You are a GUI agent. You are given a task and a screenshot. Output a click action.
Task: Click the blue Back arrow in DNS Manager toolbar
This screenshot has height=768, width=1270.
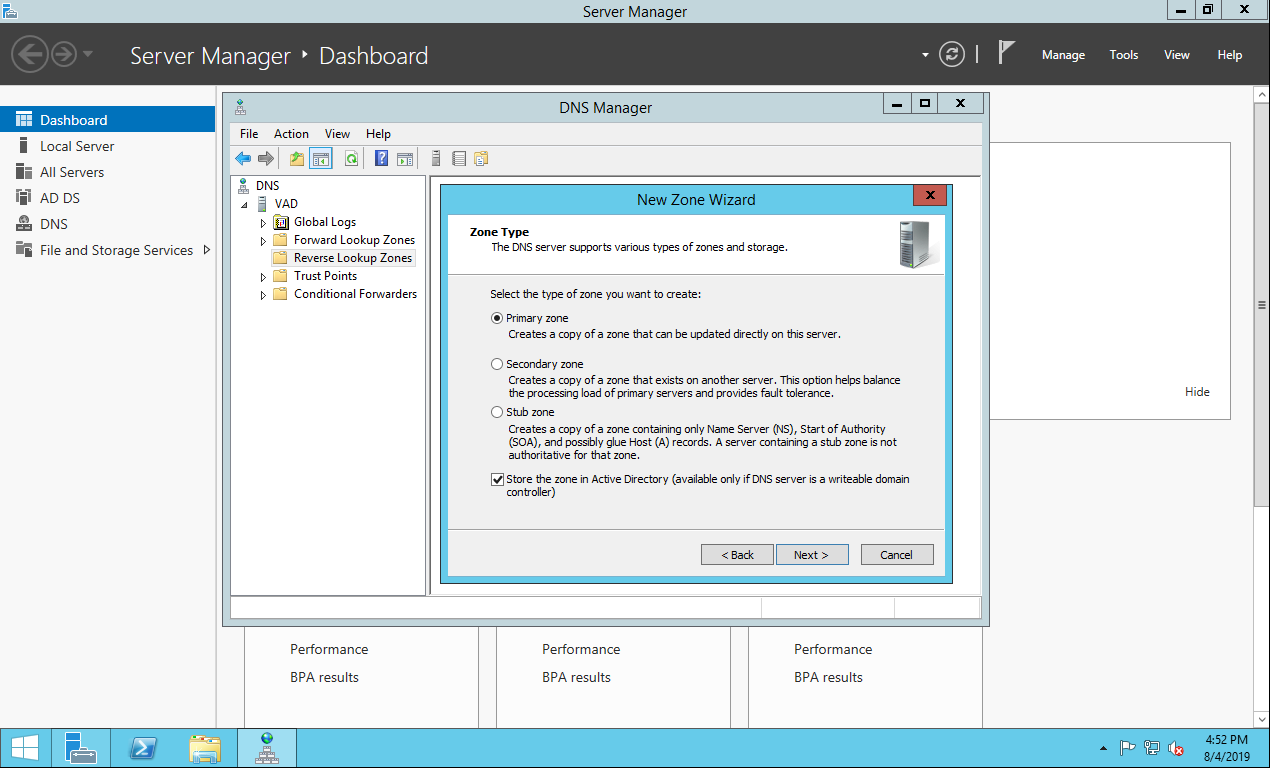(243, 158)
